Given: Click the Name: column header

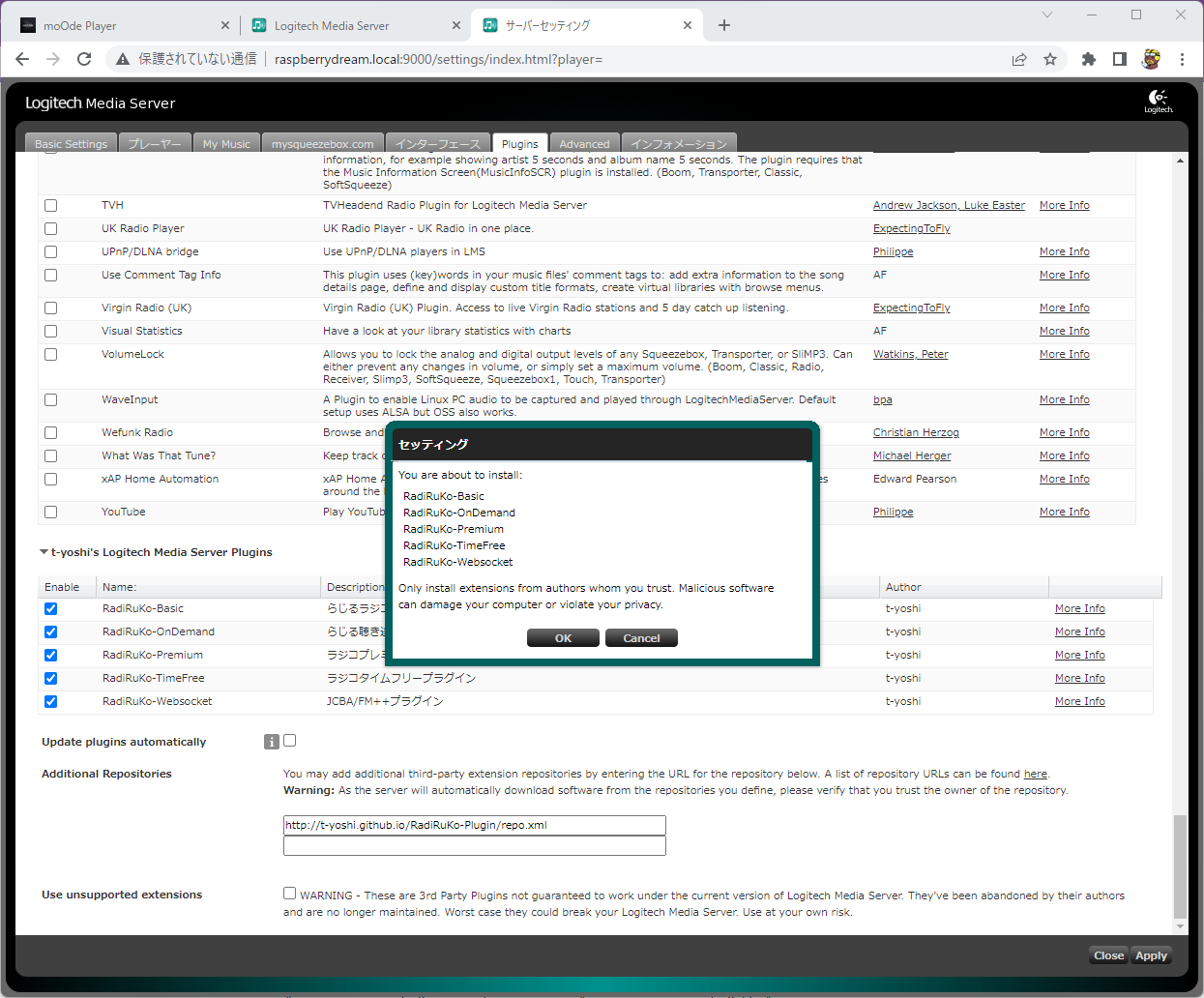Looking at the screenshot, I should [208, 587].
